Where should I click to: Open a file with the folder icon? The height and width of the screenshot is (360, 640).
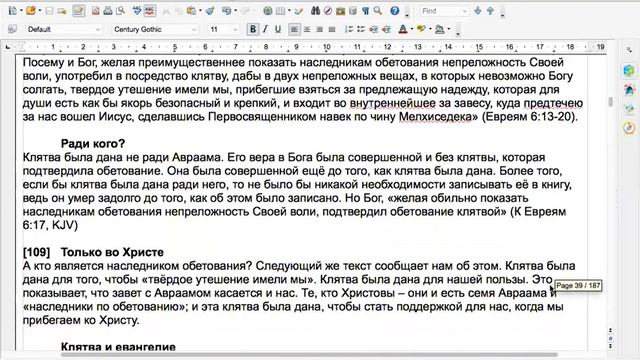31,11
